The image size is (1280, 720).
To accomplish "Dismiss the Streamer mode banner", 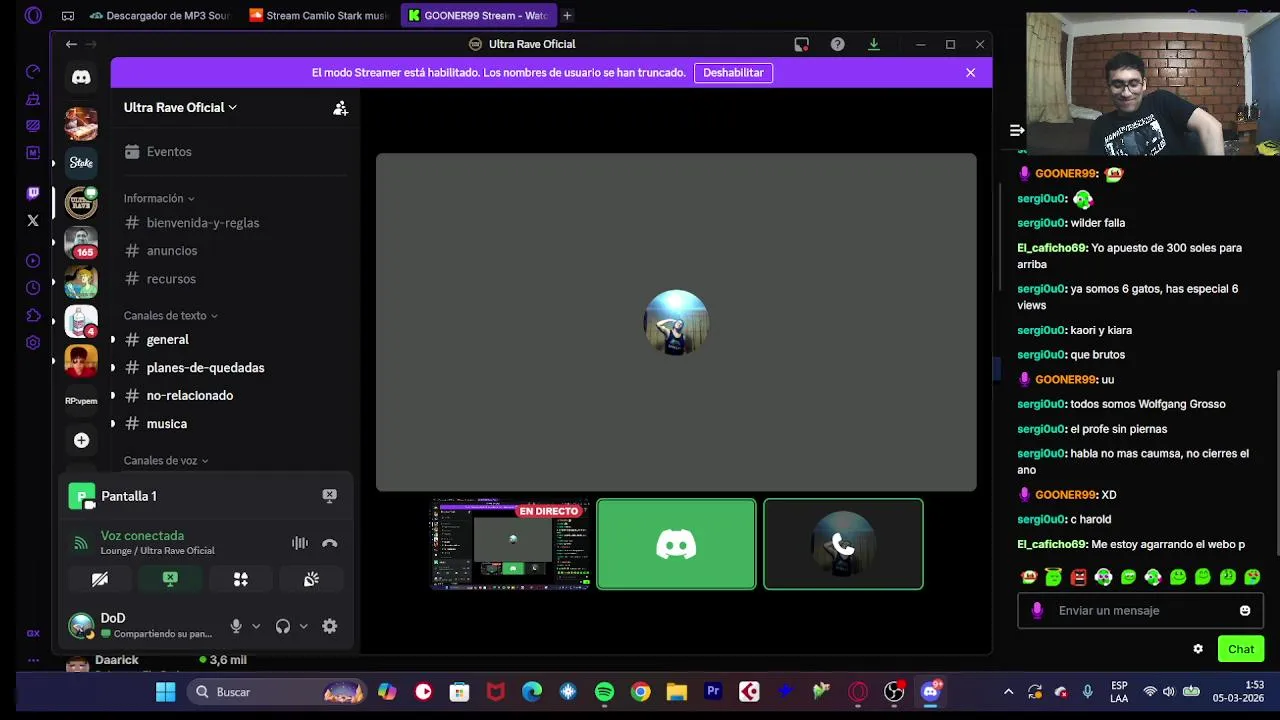I will pos(970,72).
